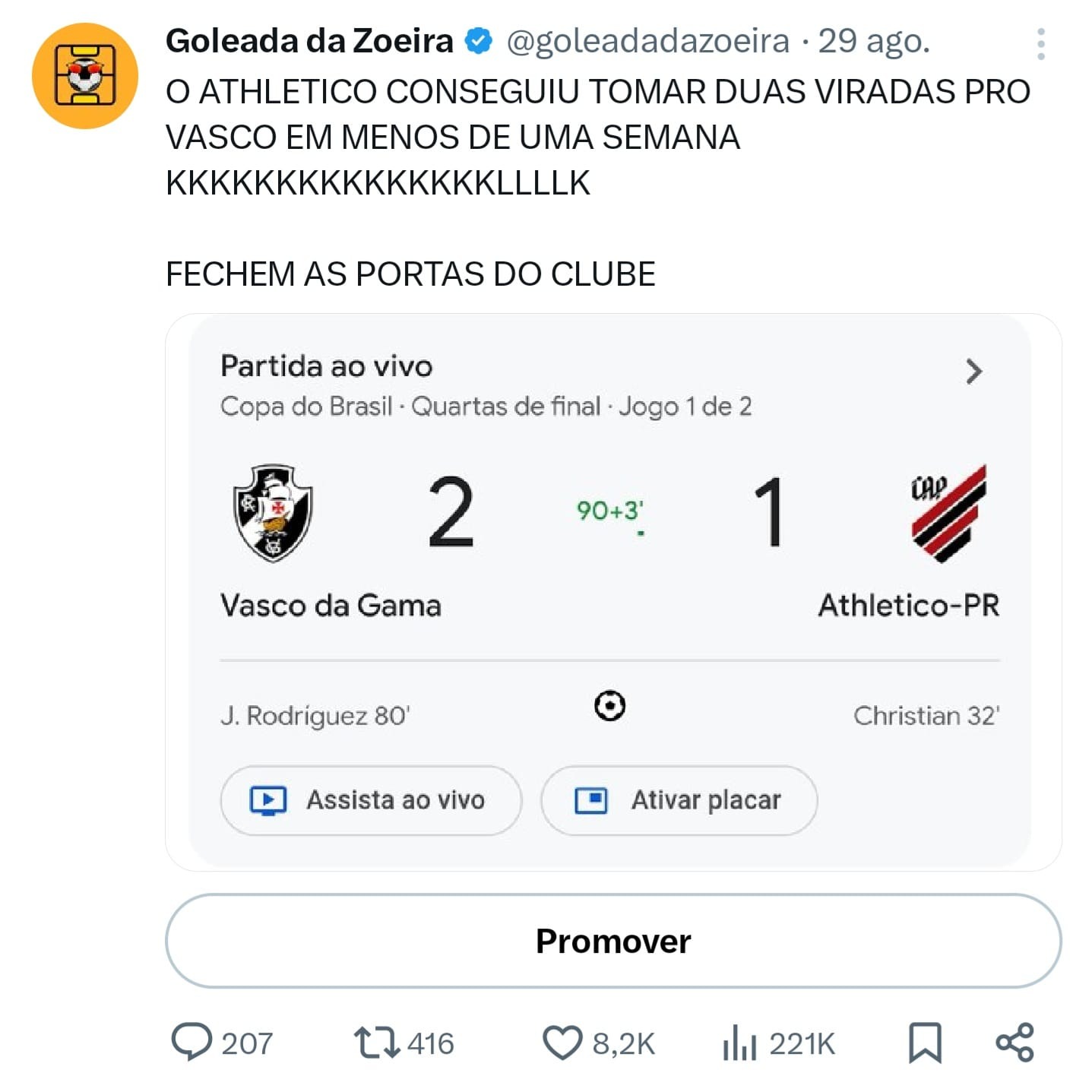
Task: Click the Vasco da Gama crest
Action: (x=273, y=513)
